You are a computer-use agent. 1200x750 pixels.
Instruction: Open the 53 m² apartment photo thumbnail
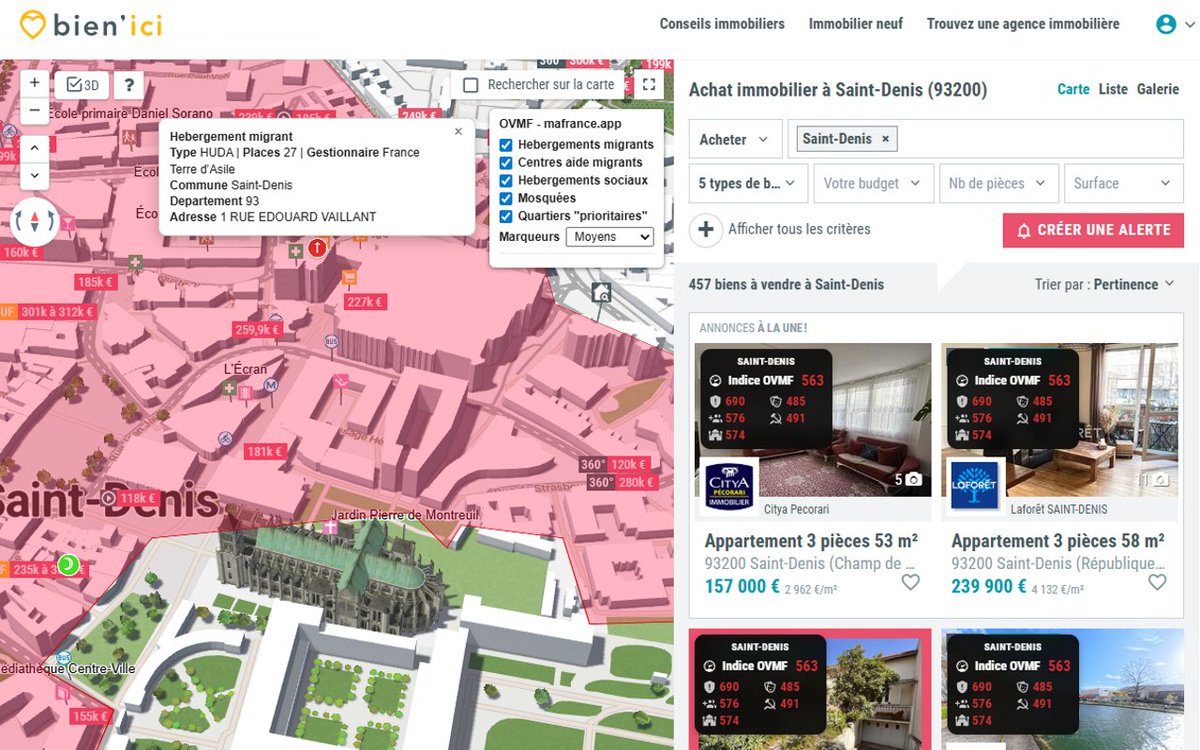pos(813,420)
